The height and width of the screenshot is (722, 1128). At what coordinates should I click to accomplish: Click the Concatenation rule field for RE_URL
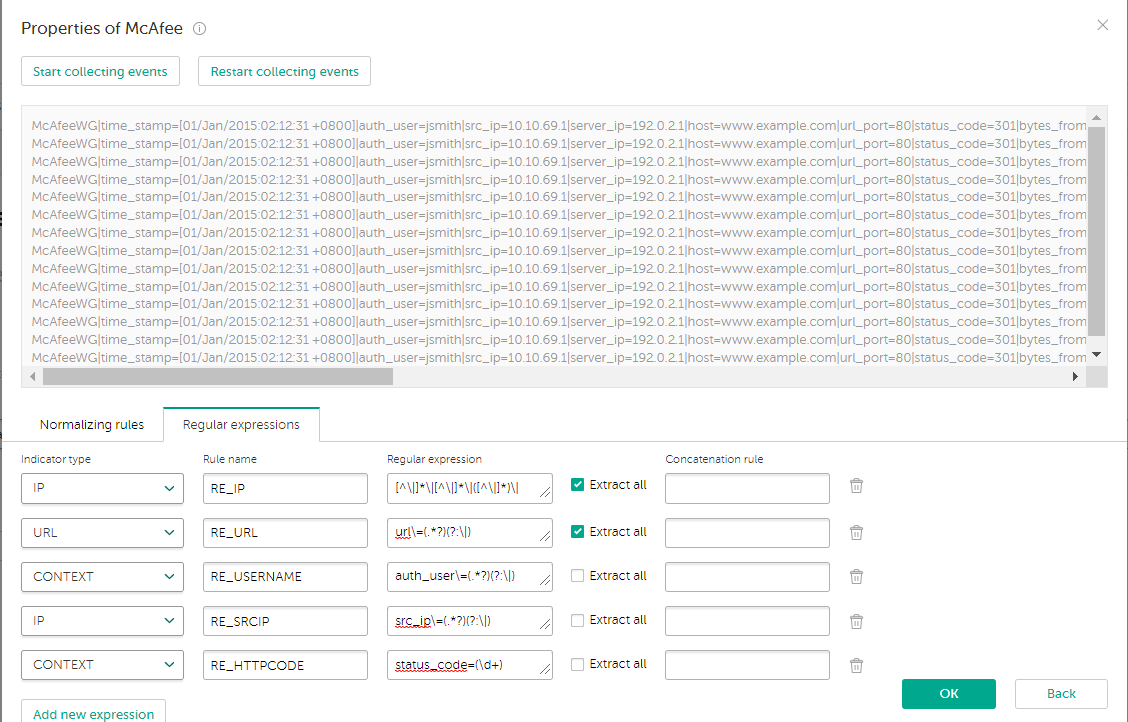[x=747, y=533]
